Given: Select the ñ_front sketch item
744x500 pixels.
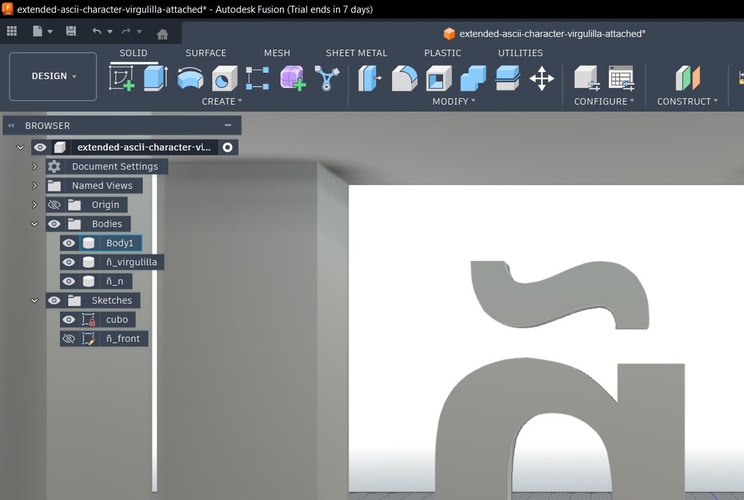Looking at the screenshot, I should click(x=123, y=339).
